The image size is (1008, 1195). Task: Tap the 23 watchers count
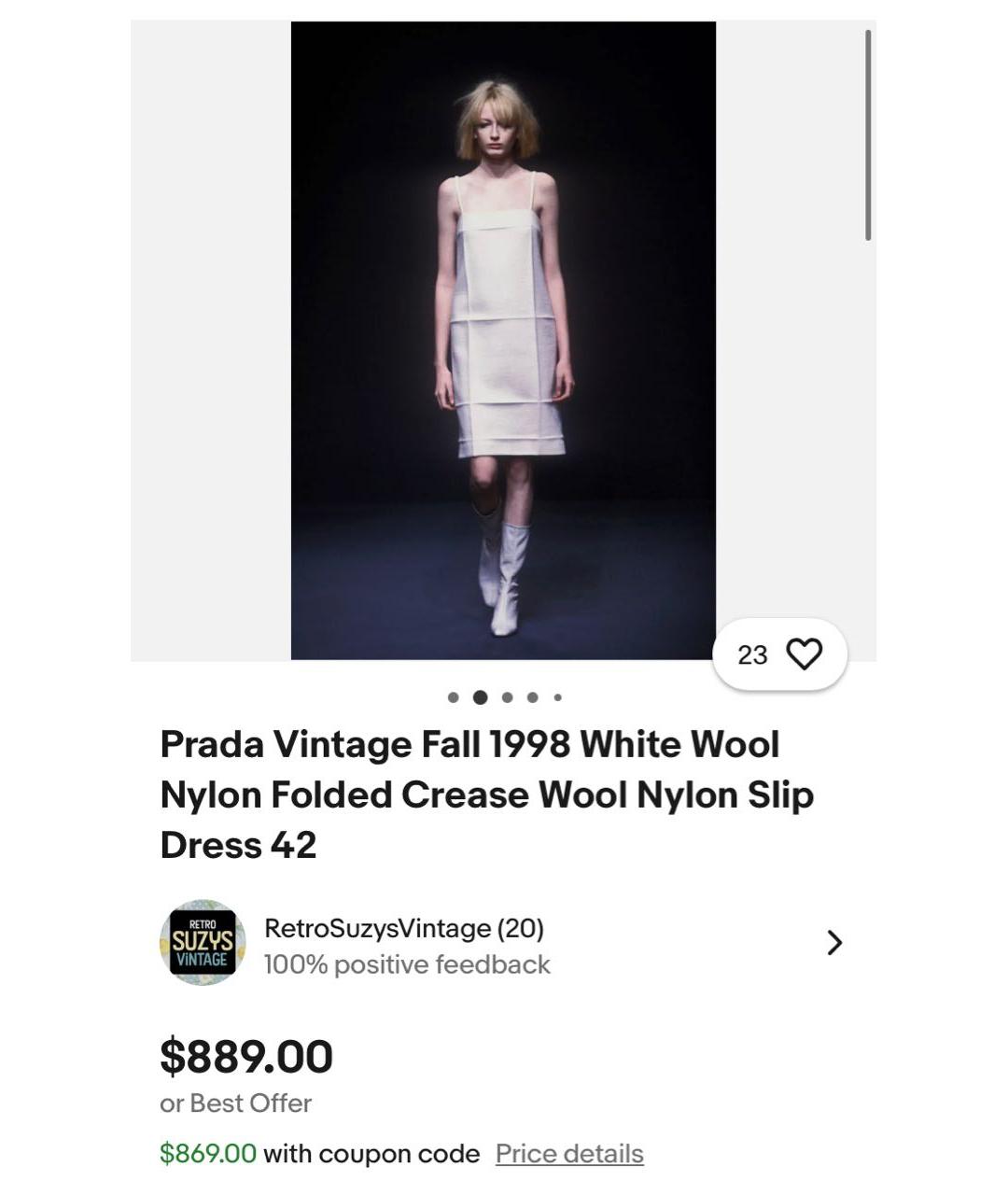[752, 655]
